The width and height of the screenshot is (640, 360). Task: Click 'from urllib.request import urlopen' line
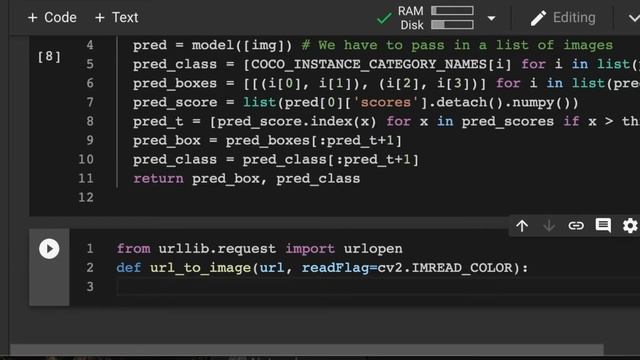tap(260, 249)
